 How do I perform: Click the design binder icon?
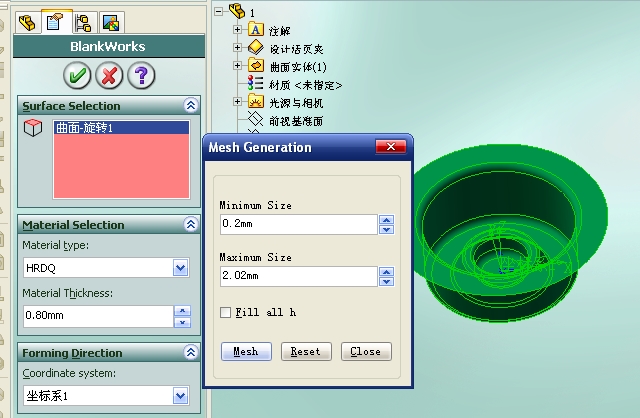(x=256, y=48)
